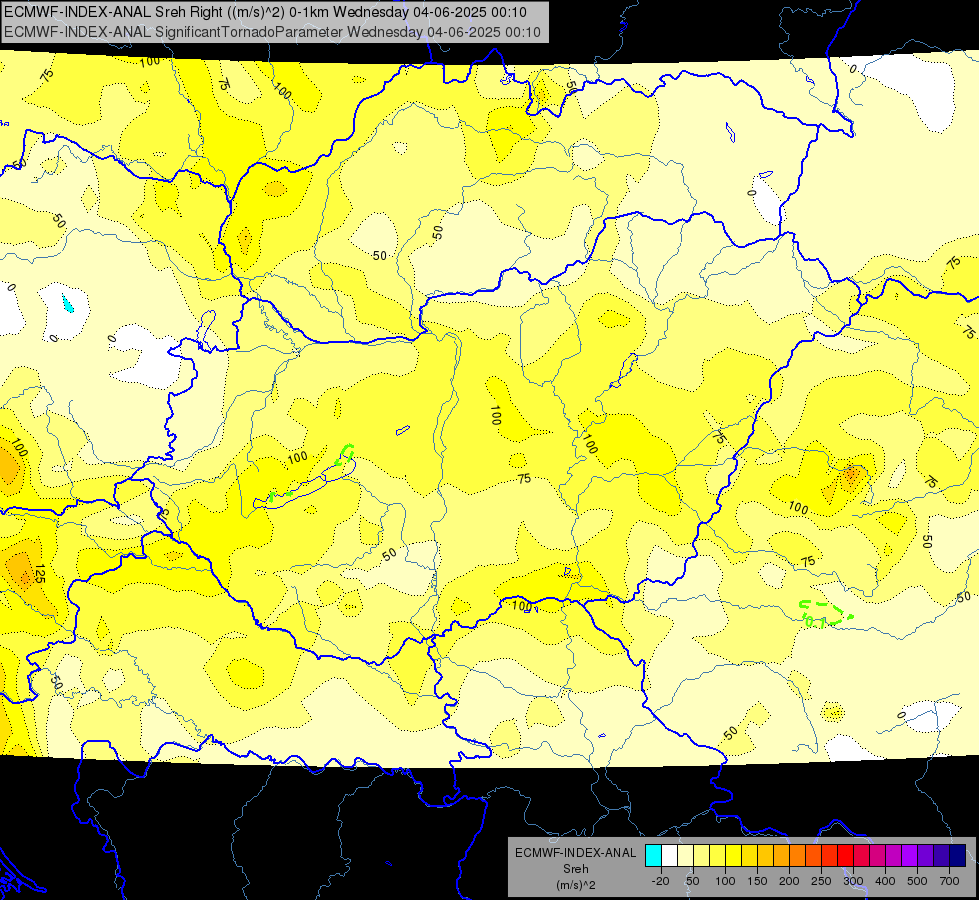
Task: Click the '(m/s)^2' unit label in the legend
Action: point(576,885)
